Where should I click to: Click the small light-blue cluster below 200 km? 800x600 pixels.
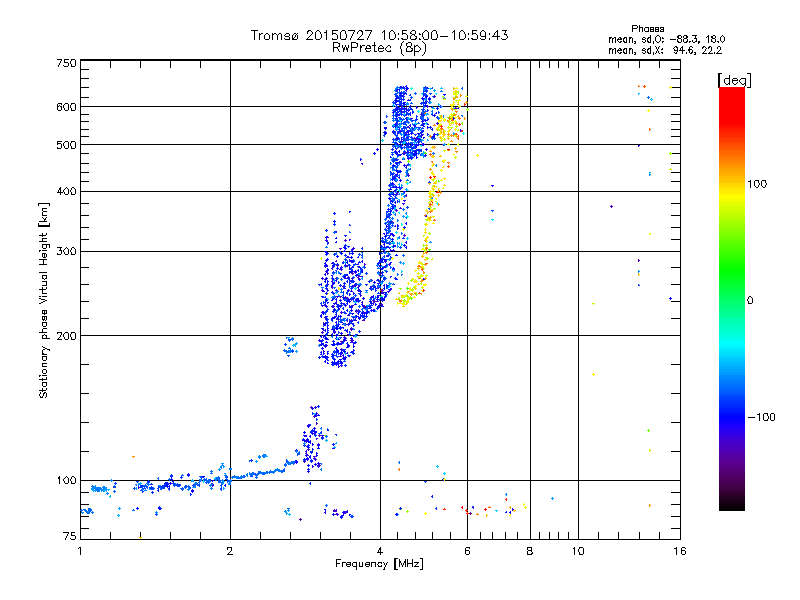[291, 346]
